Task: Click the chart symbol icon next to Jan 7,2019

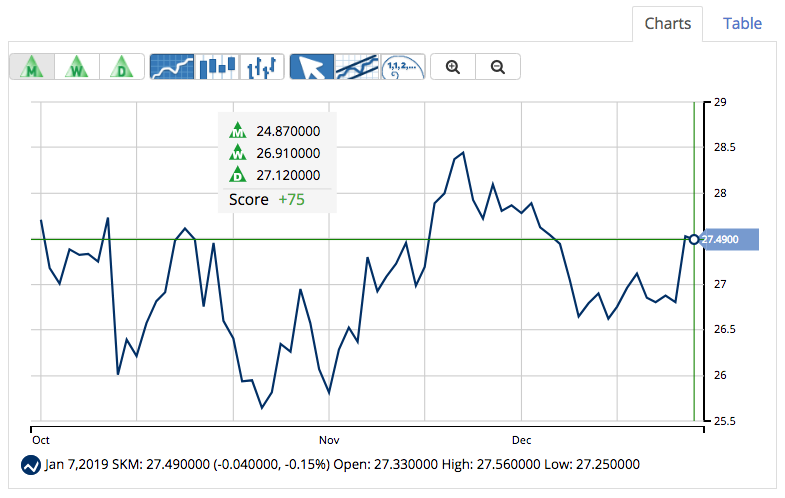Action: (31, 464)
